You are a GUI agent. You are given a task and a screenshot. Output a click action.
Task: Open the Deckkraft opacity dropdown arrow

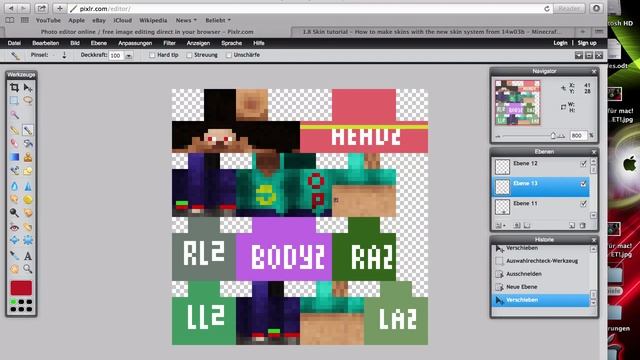click(x=129, y=56)
